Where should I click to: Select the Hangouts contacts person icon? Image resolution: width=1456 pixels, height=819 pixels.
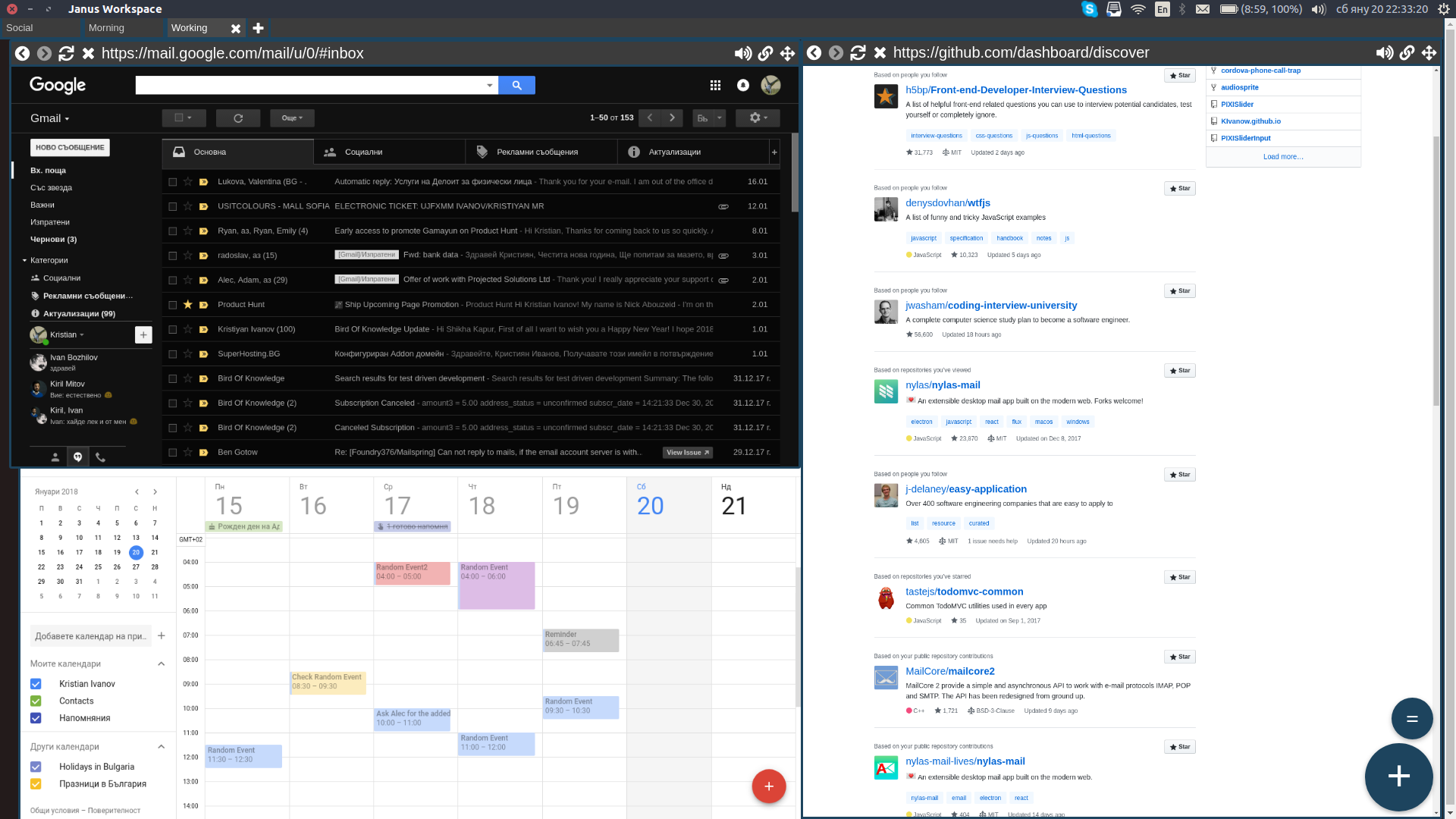(54, 457)
